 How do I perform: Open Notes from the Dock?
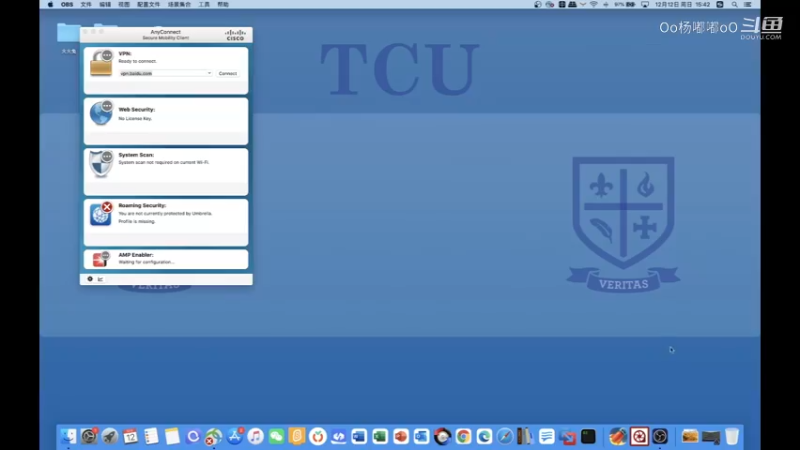click(172, 436)
